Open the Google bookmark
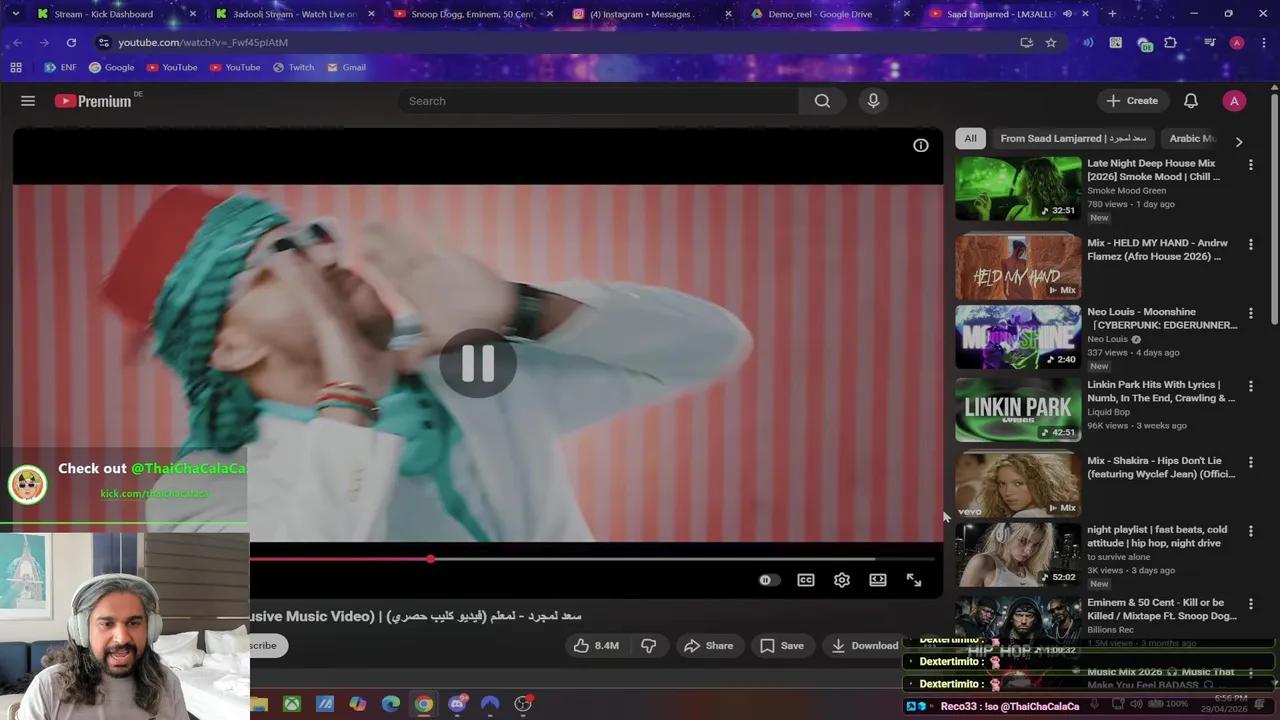The width and height of the screenshot is (1280, 720). coord(111,67)
